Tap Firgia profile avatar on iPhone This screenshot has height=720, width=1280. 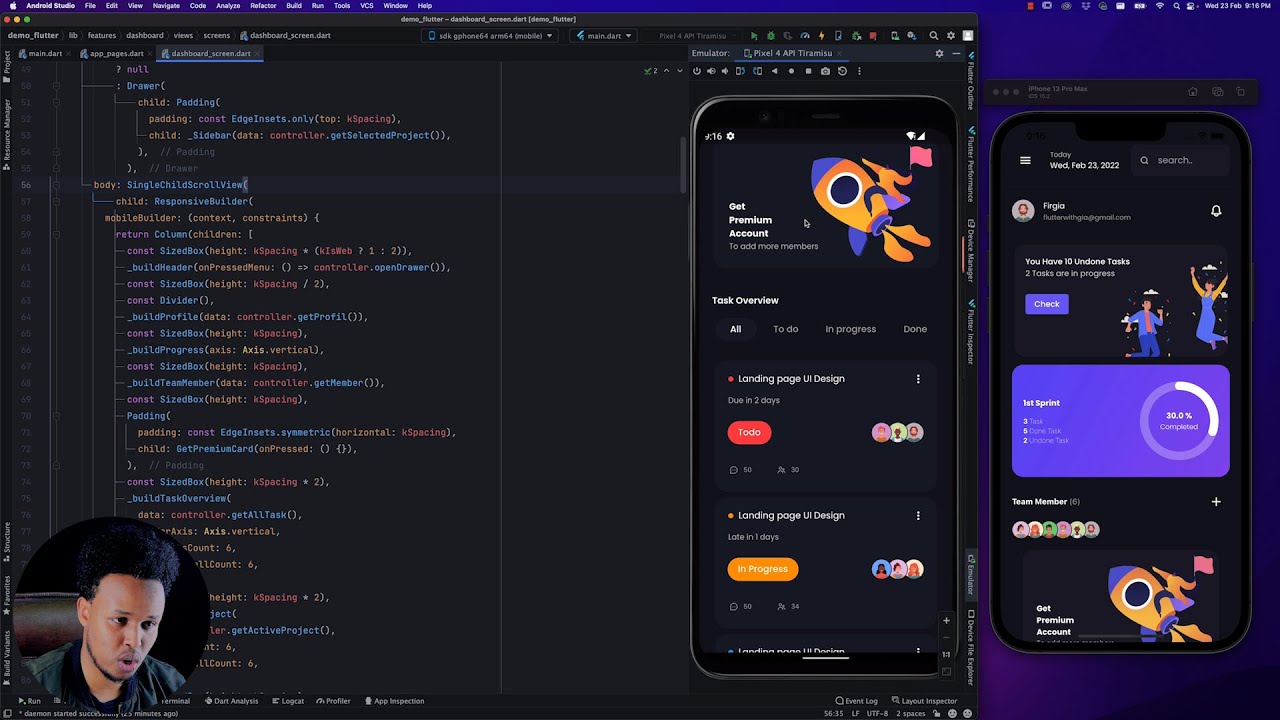tap(1022, 210)
